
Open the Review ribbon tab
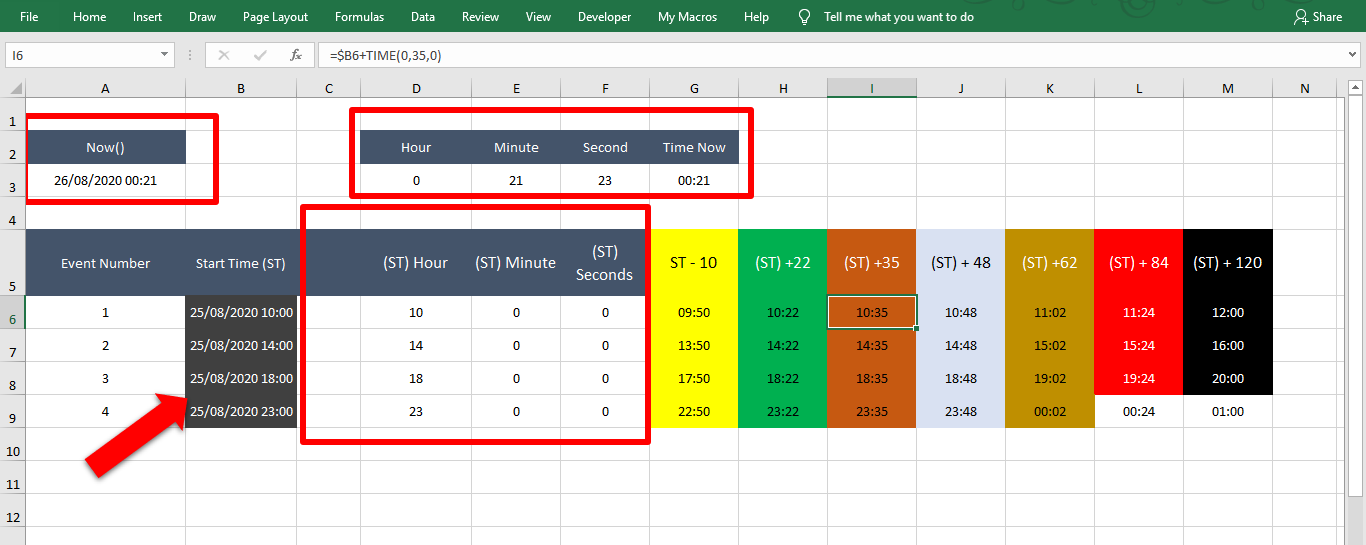point(480,17)
